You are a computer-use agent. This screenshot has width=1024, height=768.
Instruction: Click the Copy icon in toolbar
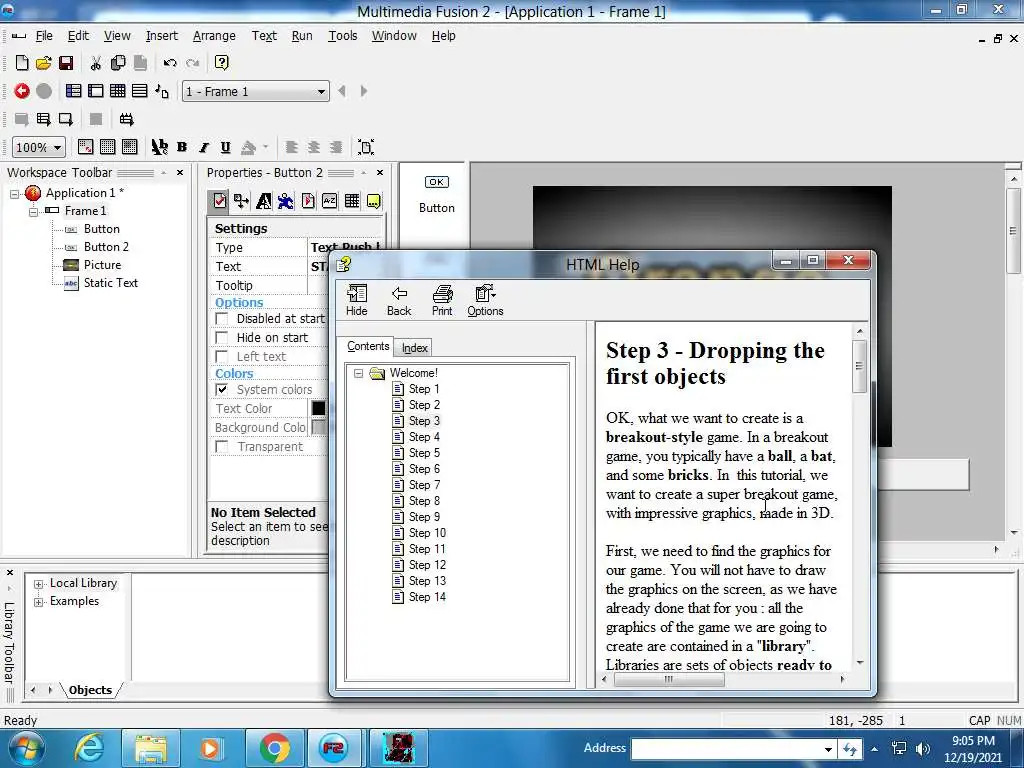pyautogui.click(x=118, y=63)
